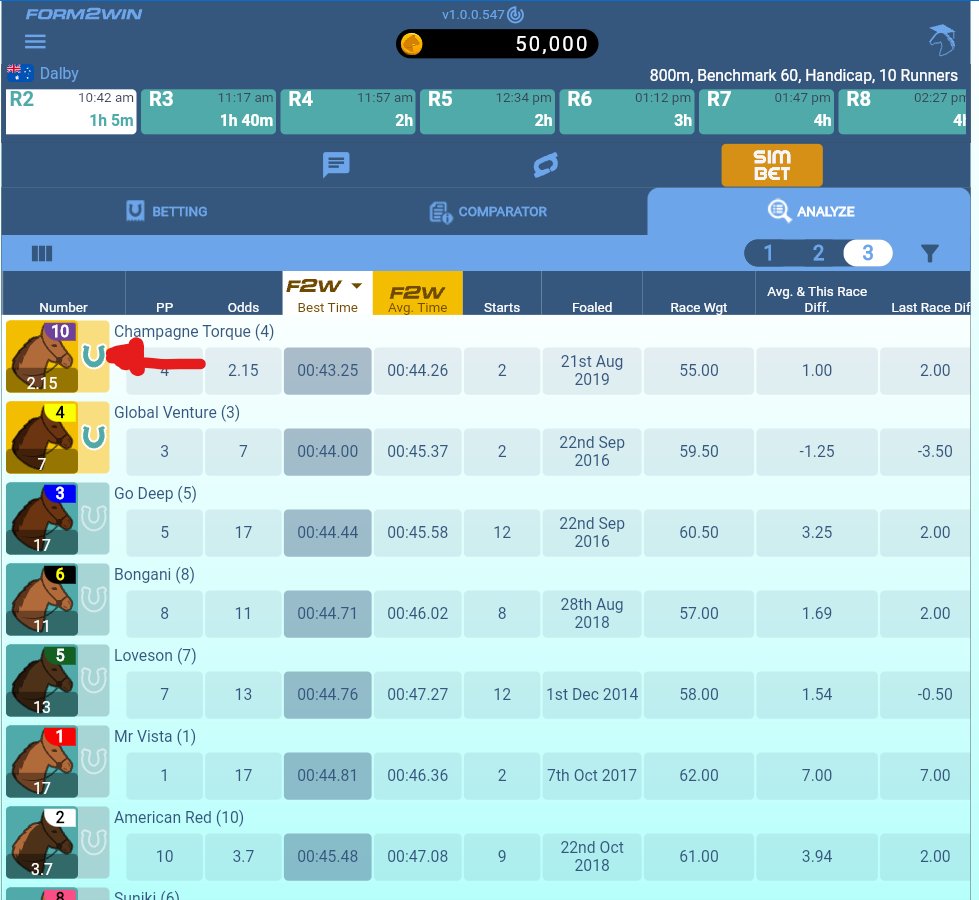Toggle horseshoe for Champagne Torque
Viewport: 979px width, 900px height.
(94, 356)
